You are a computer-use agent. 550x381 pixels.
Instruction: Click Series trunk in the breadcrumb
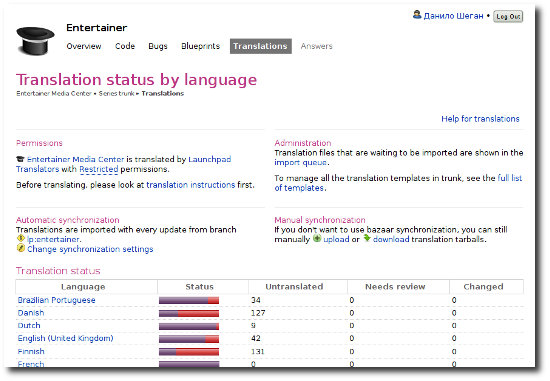(116, 94)
